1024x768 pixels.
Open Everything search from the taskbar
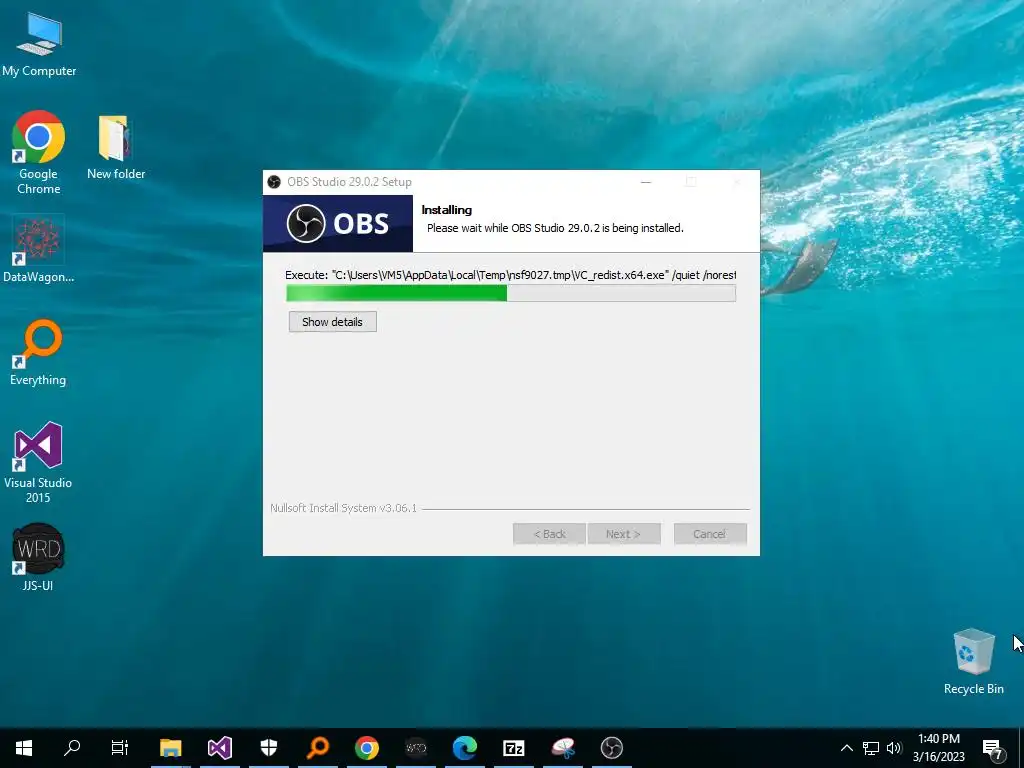pos(318,748)
